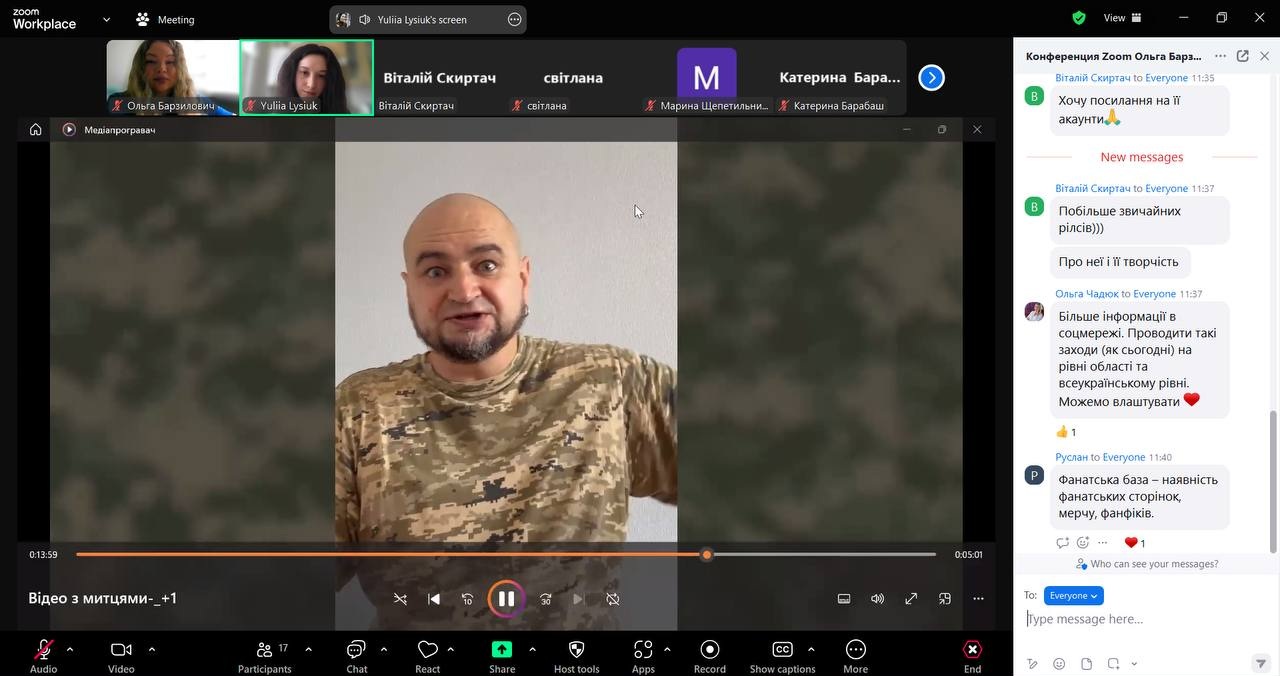
Task: Open the View layout menu
Action: point(1122,18)
